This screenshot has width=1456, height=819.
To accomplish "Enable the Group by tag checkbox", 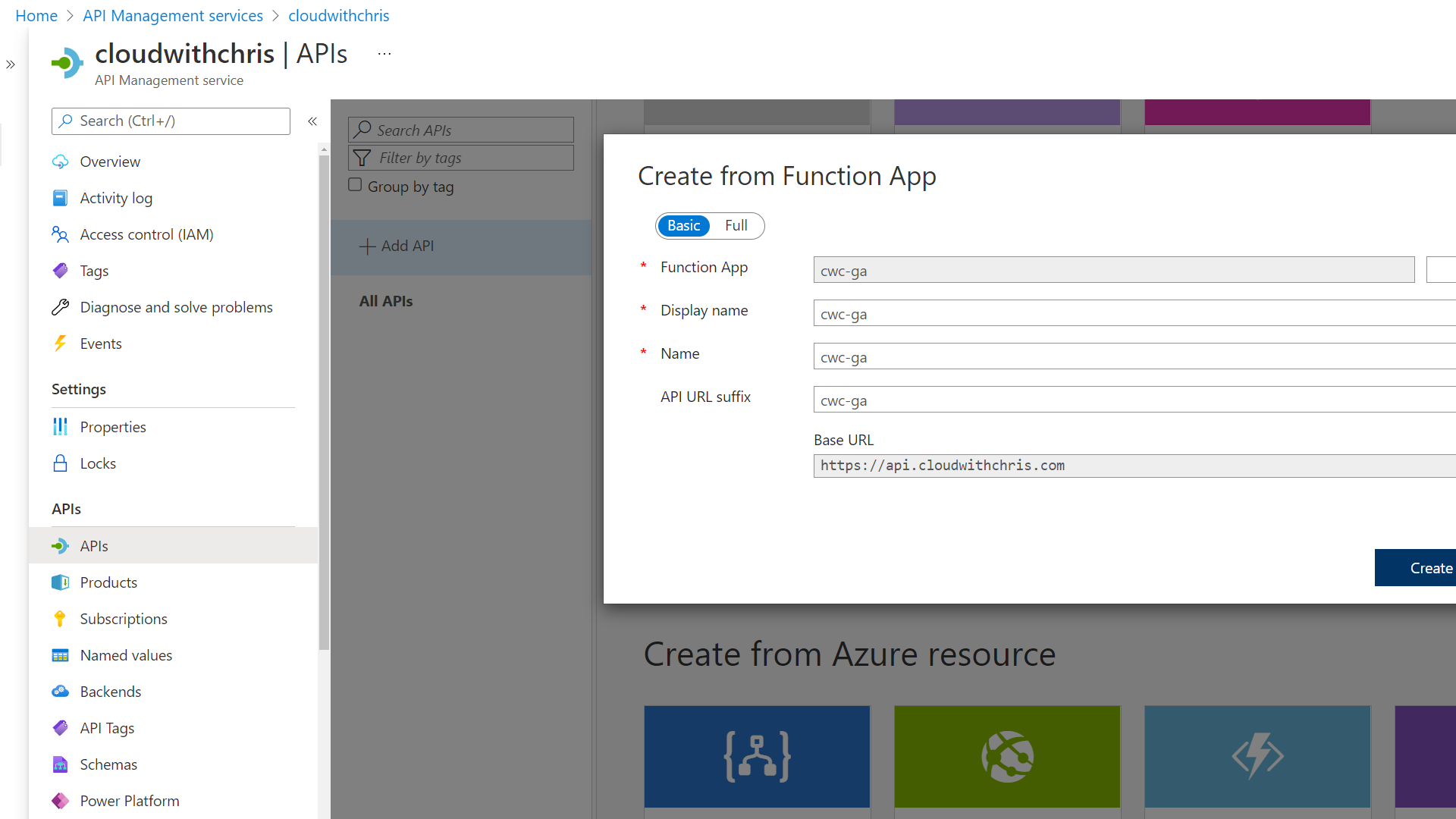I will (355, 184).
